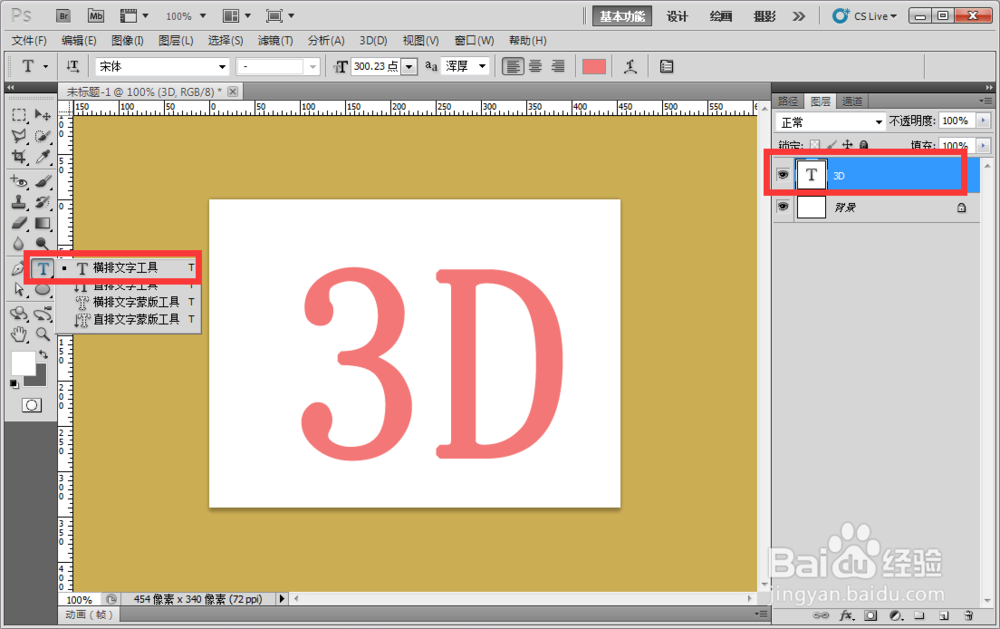1000x629 pixels.
Task: Hide the 背景 (Background) layer
Action: 783,207
